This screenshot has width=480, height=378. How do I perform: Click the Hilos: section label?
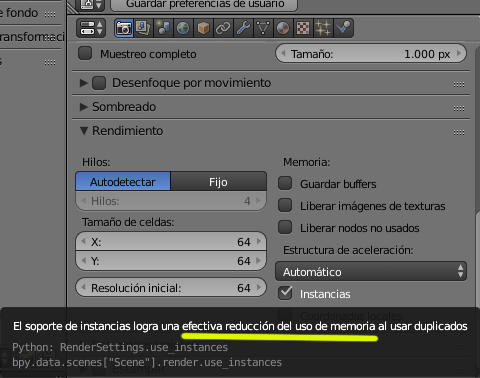tap(96, 162)
